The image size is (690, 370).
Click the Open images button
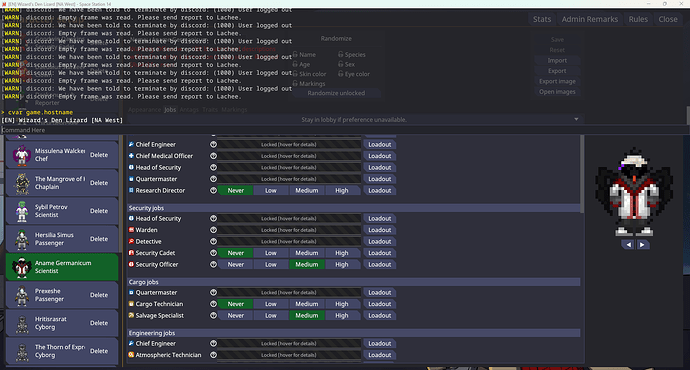coord(557,92)
